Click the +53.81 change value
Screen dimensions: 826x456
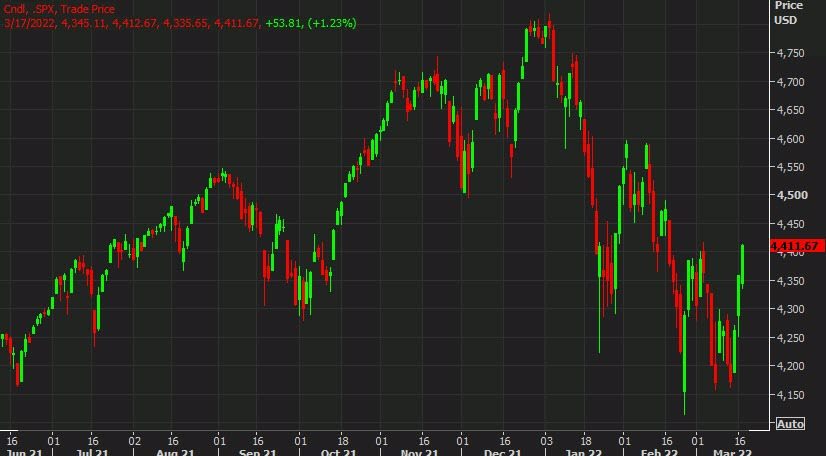(x=283, y=23)
